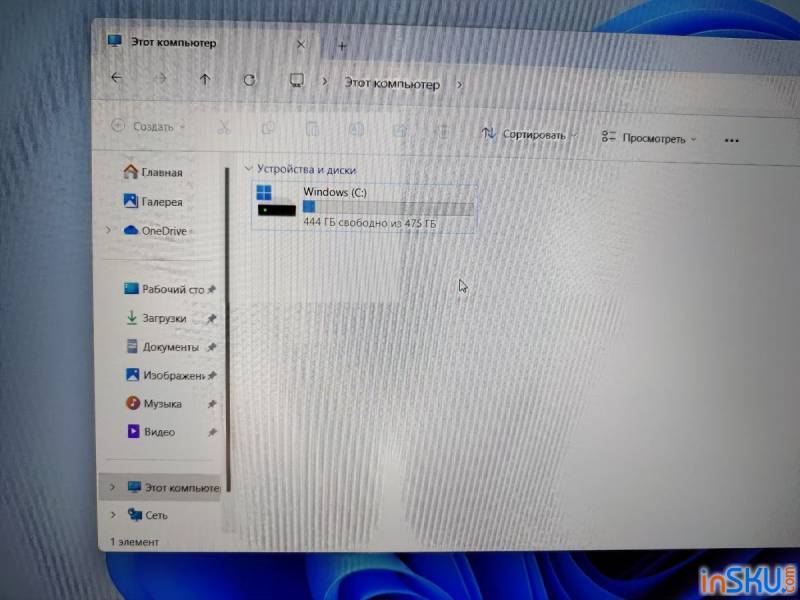The height and width of the screenshot is (600, 800).
Task: Close the Этот компьютер tab
Action: [301, 45]
